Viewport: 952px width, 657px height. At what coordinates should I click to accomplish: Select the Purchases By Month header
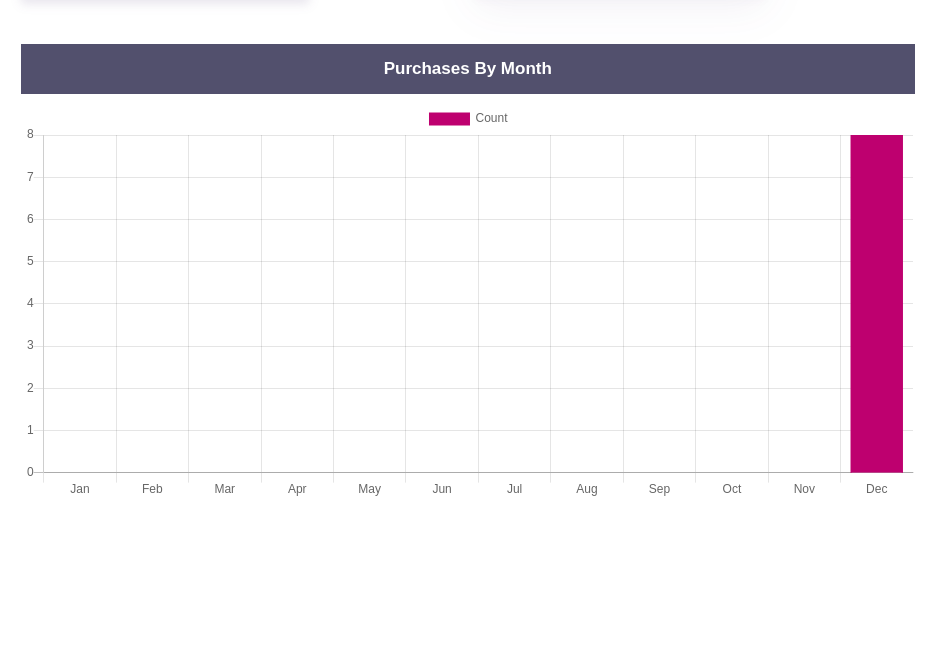(x=467, y=69)
